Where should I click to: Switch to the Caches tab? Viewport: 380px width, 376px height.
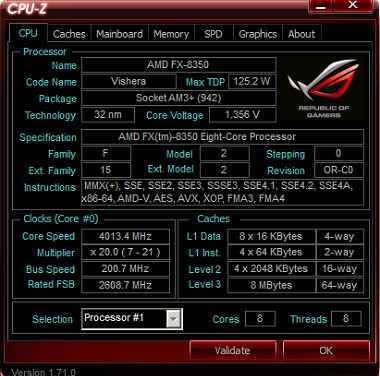click(69, 34)
